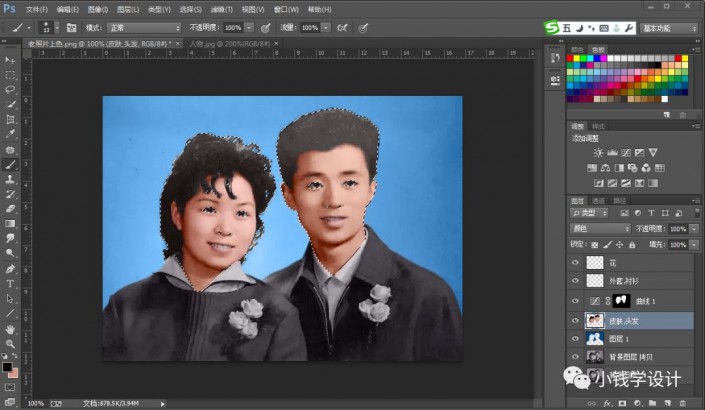Expand the 基本功能 workspace dropdown
Viewport: 705px width, 410px height.
[669, 28]
